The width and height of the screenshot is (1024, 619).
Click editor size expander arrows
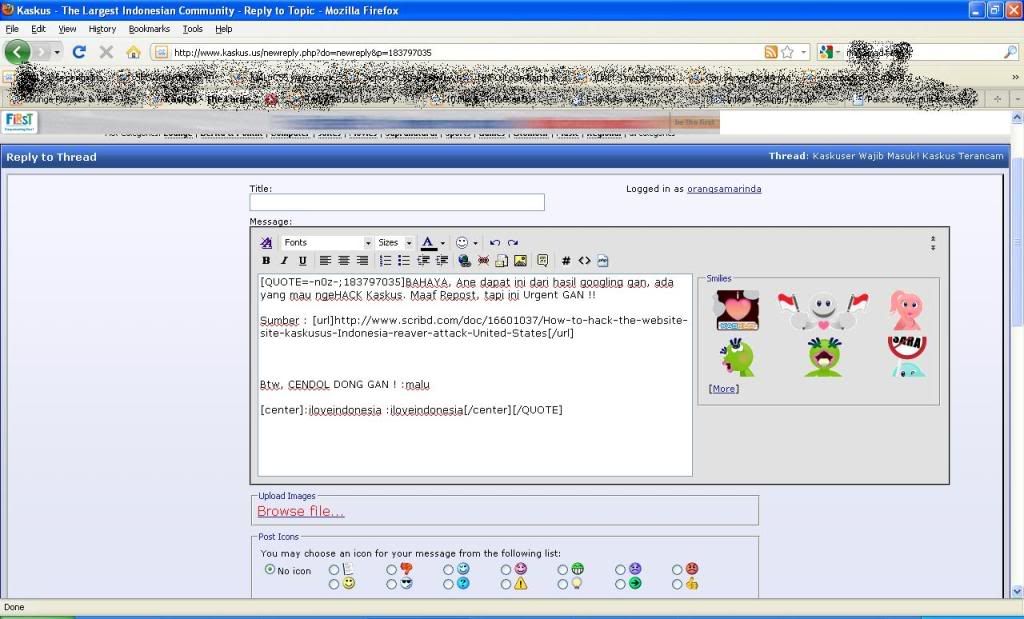point(933,243)
